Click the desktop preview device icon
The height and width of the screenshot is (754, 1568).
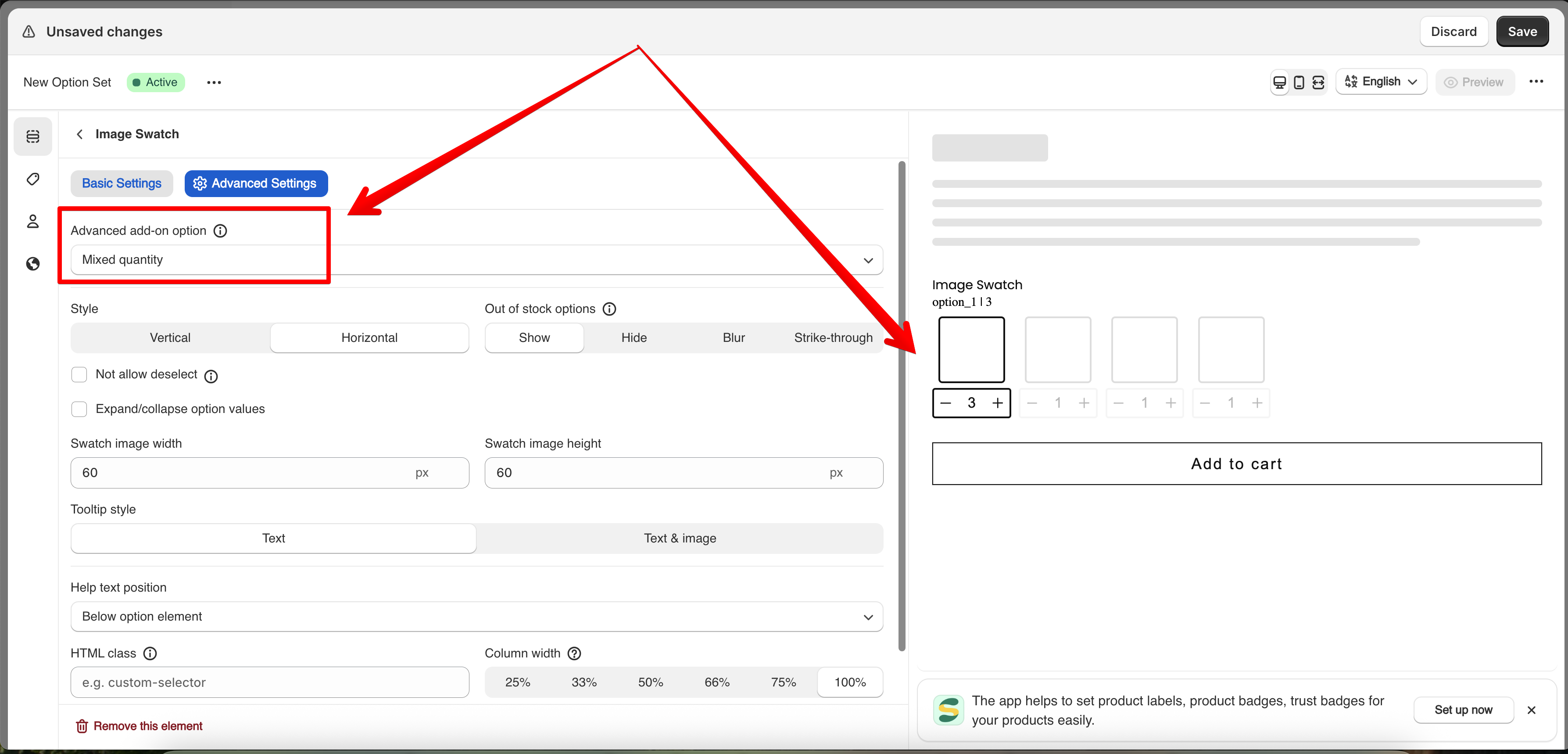1279,82
